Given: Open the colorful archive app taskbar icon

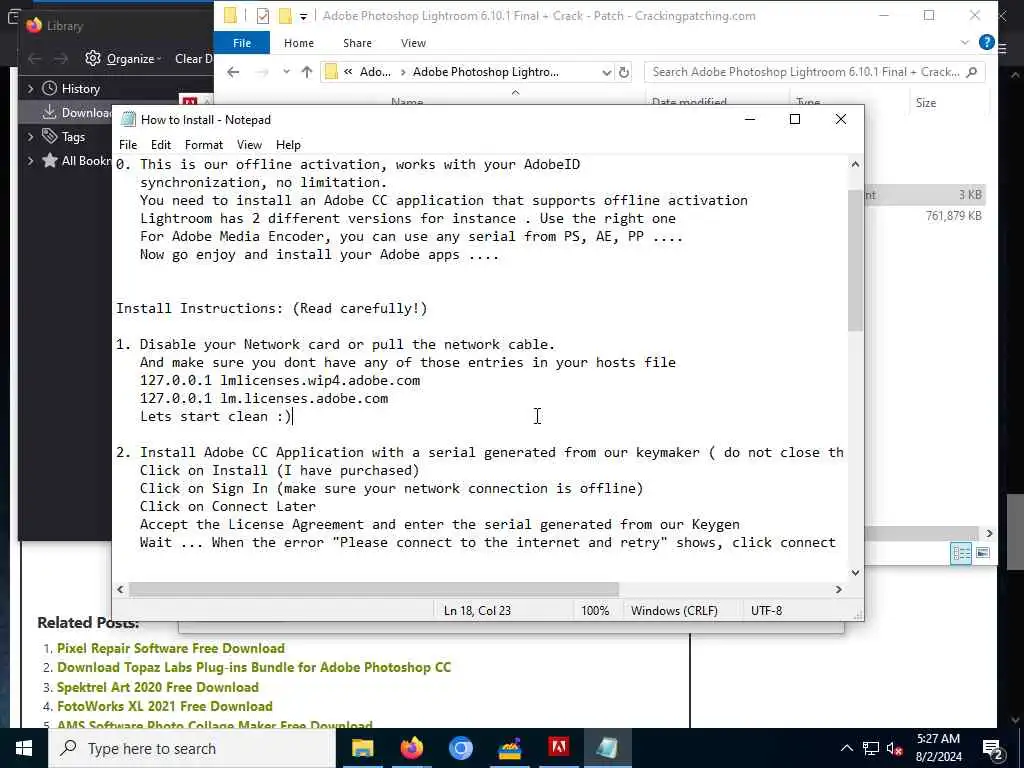Looking at the screenshot, I should pyautogui.click(x=509, y=748).
